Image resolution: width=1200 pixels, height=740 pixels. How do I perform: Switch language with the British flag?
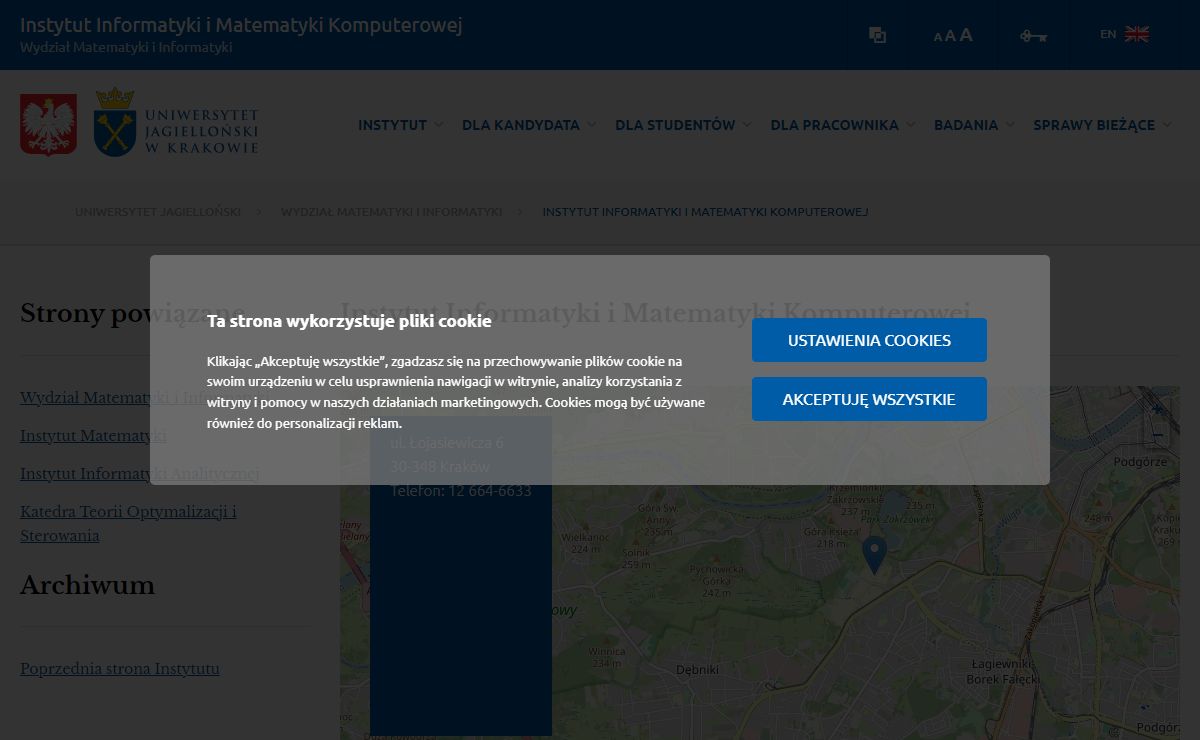[1137, 34]
